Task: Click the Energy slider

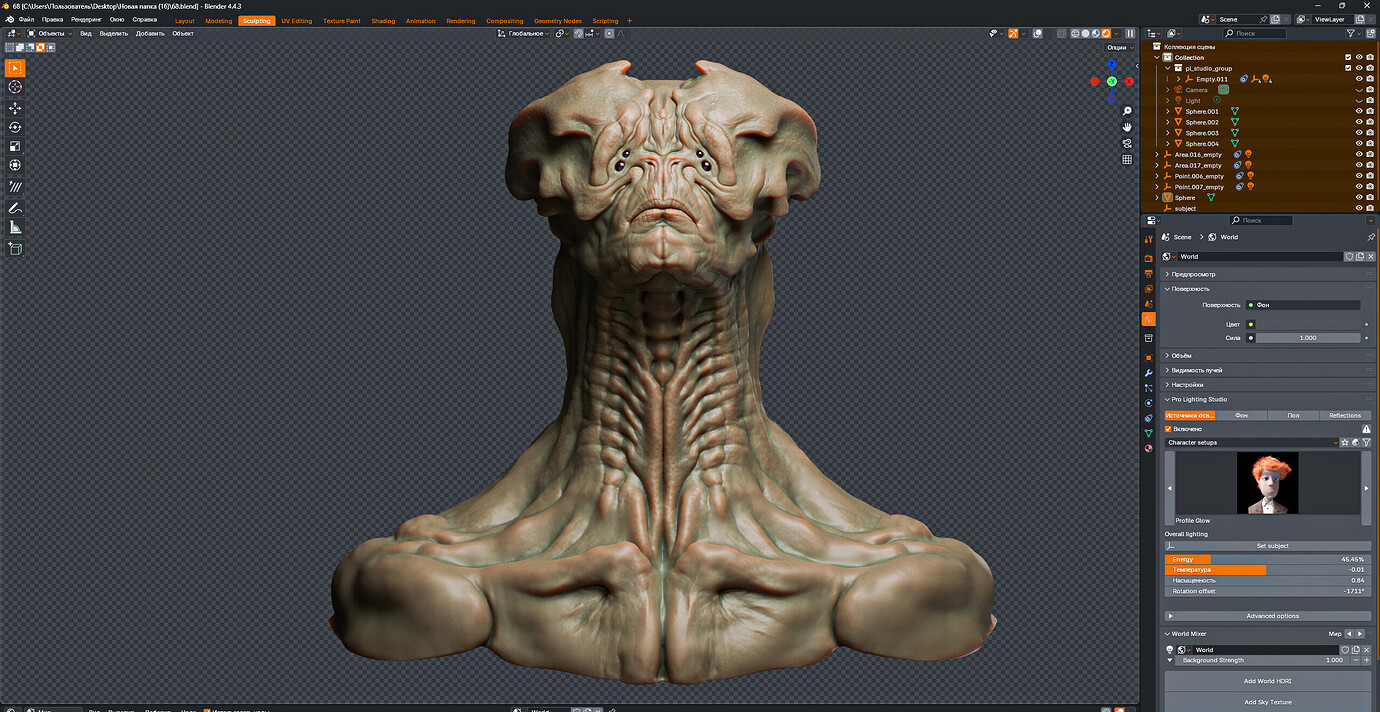Action: pyautogui.click(x=1268, y=559)
